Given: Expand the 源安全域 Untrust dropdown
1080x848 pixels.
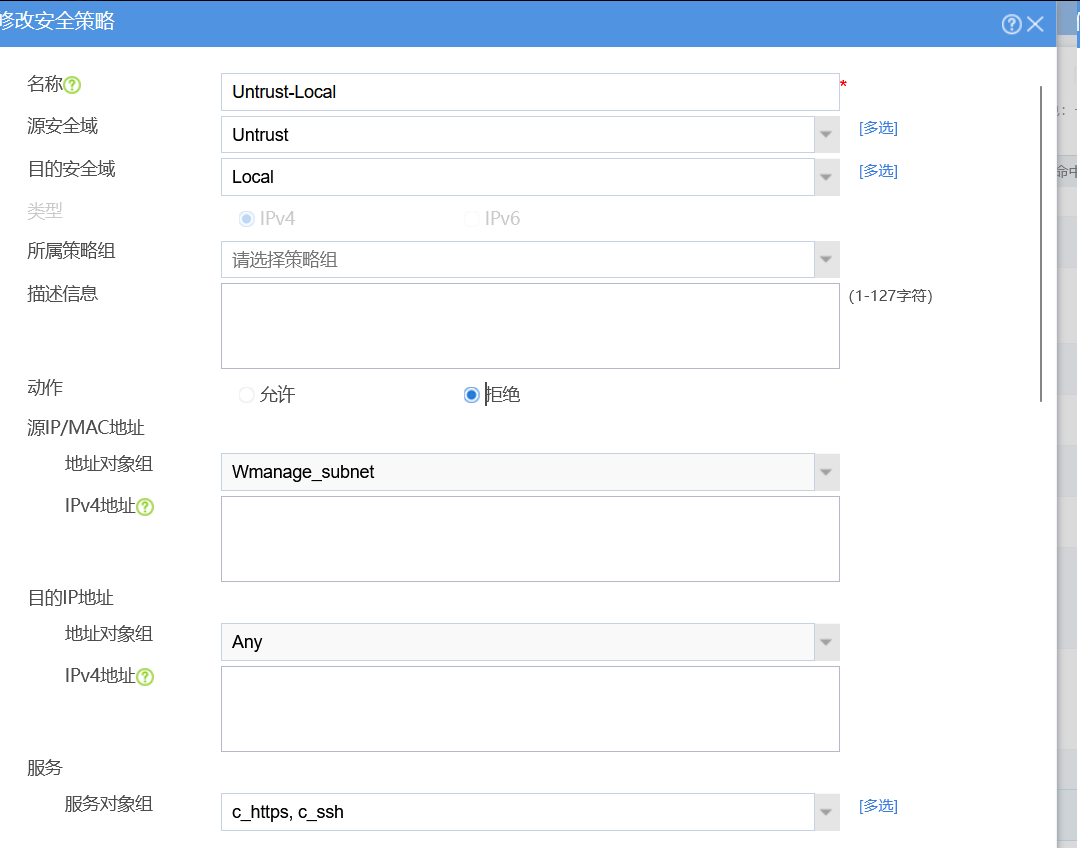Looking at the screenshot, I should coord(826,135).
